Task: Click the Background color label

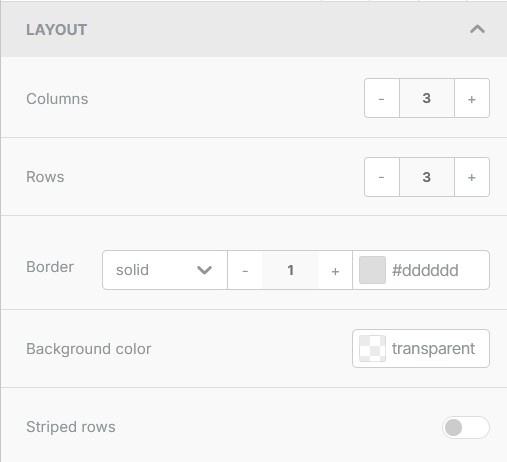Action: (89, 349)
